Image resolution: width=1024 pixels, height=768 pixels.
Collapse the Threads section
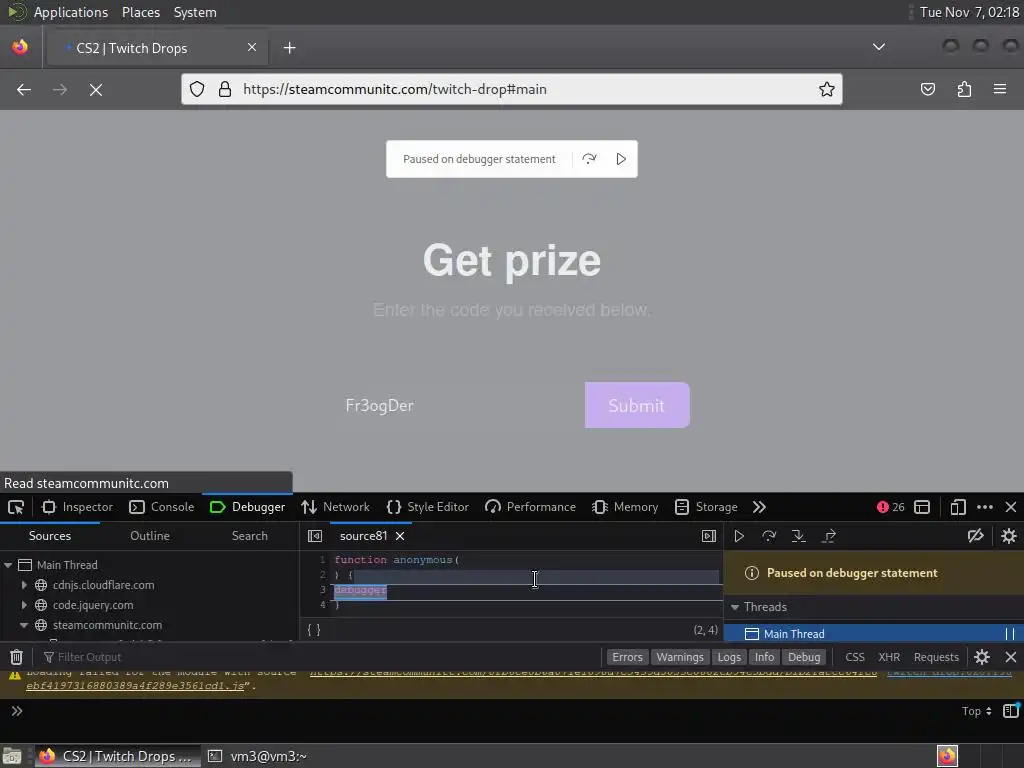735,607
